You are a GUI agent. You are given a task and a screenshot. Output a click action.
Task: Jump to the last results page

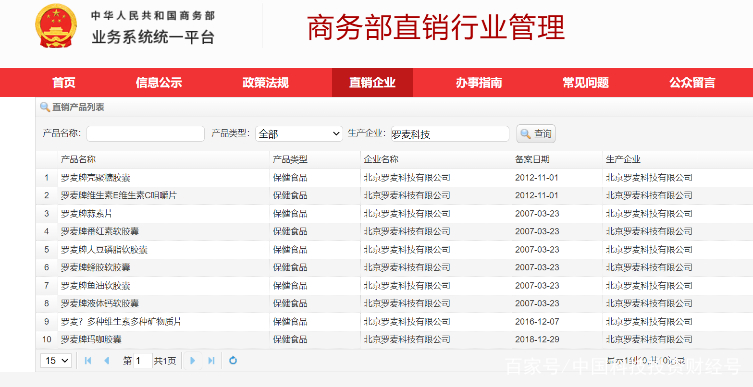(211, 361)
